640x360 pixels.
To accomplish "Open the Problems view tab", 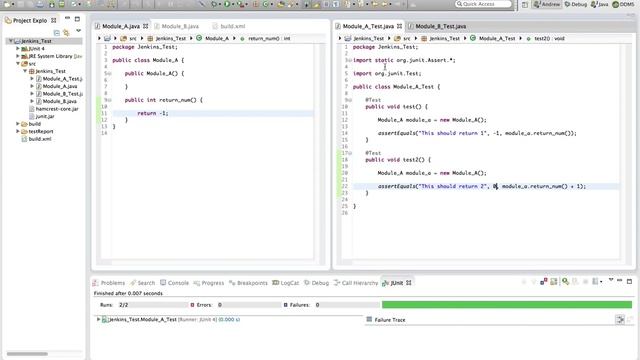I will (x=109, y=283).
